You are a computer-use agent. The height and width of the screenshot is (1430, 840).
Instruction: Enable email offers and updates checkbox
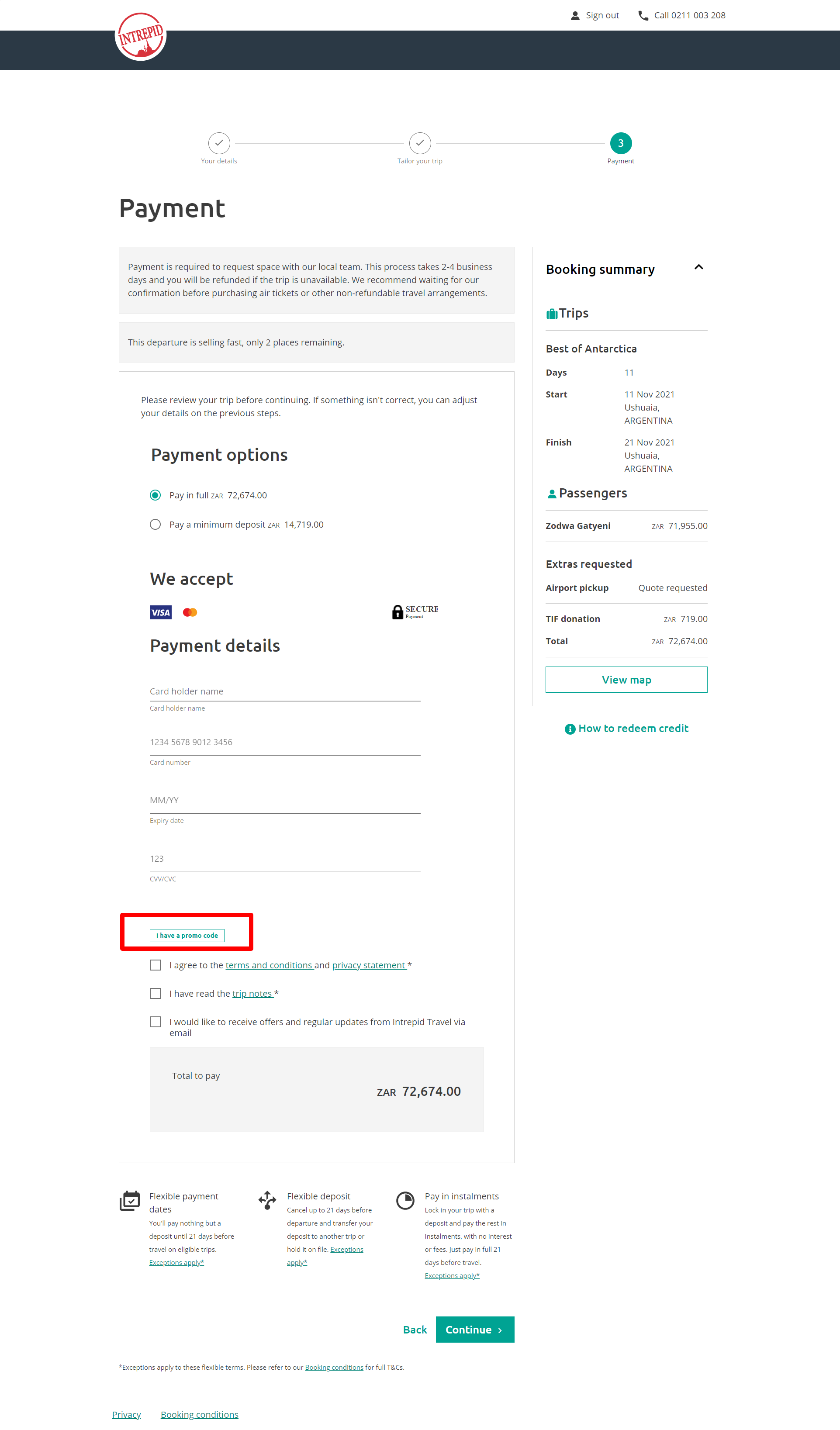(155, 1022)
